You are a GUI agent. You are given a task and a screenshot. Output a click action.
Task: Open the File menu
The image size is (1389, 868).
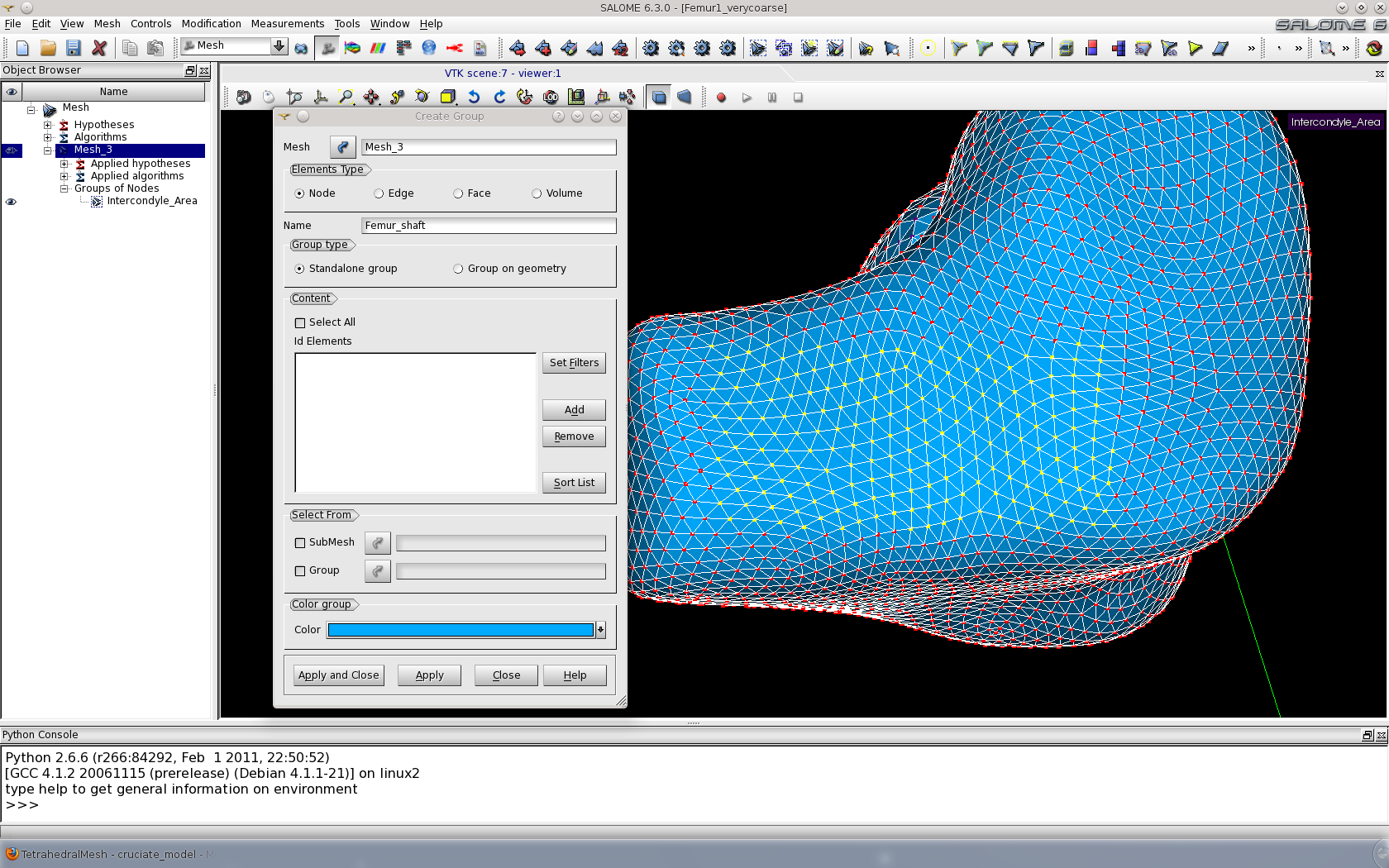coord(13,23)
